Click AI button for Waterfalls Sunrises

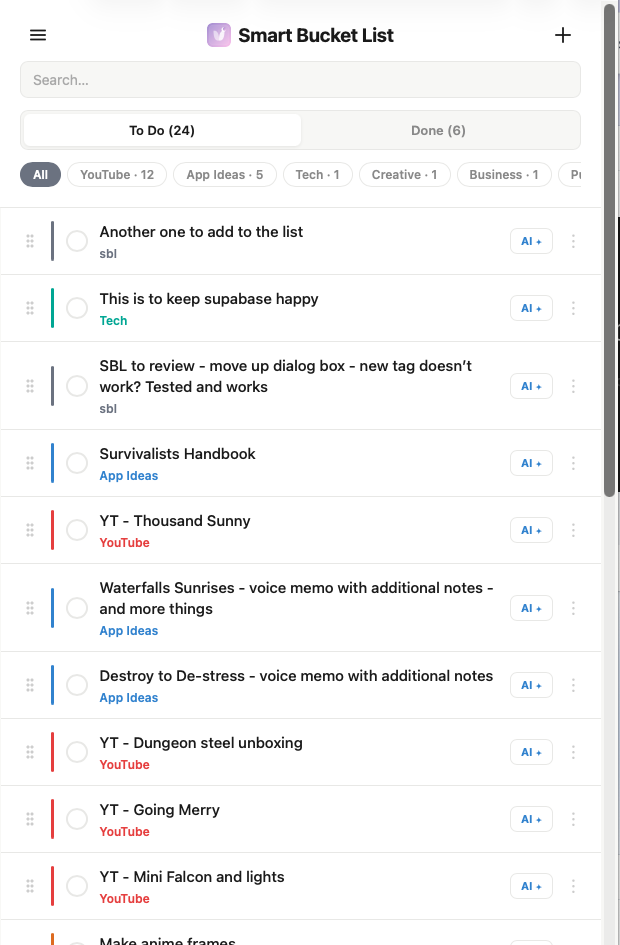(531, 608)
